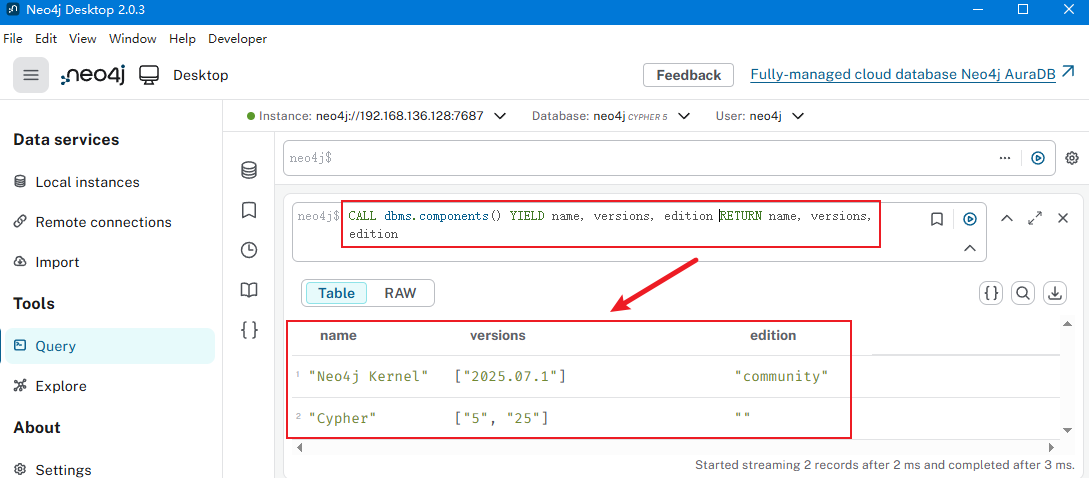Click the Feedback button

(689, 75)
